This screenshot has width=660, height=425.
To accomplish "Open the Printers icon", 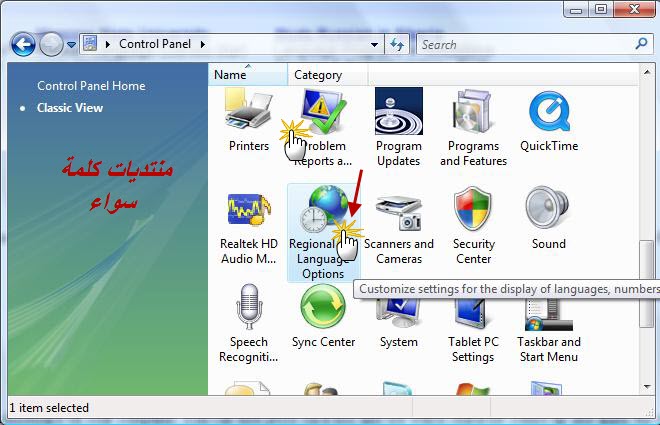I will pos(249,110).
